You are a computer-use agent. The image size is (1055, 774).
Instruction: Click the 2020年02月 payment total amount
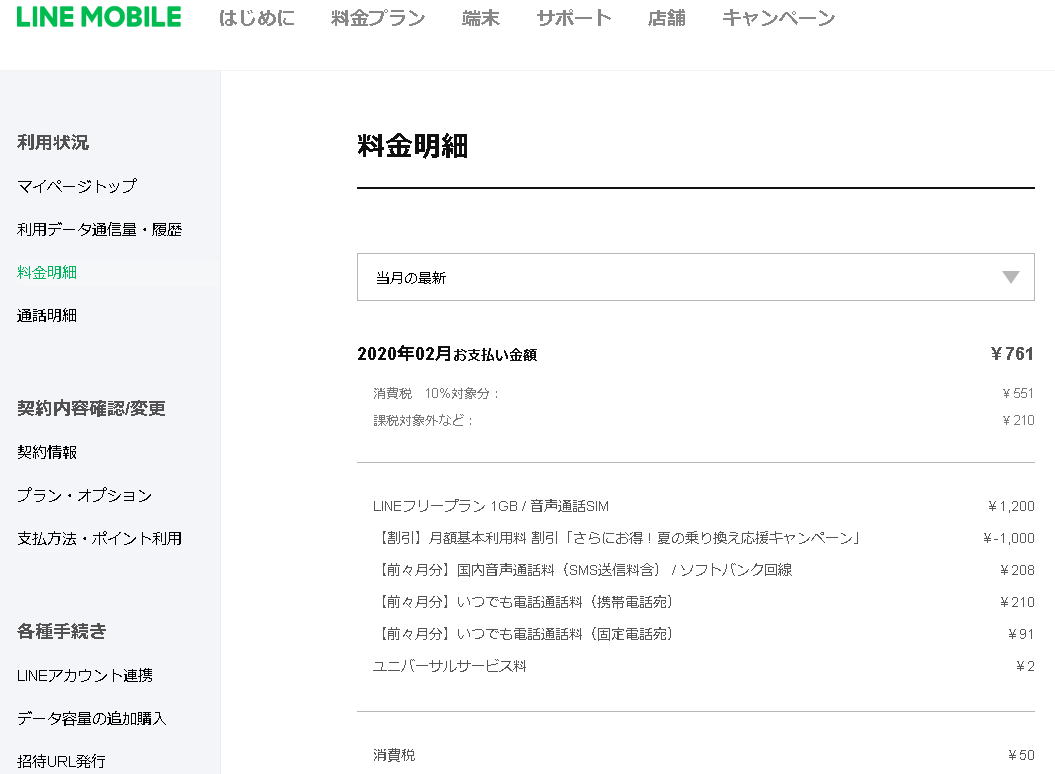tap(1011, 354)
